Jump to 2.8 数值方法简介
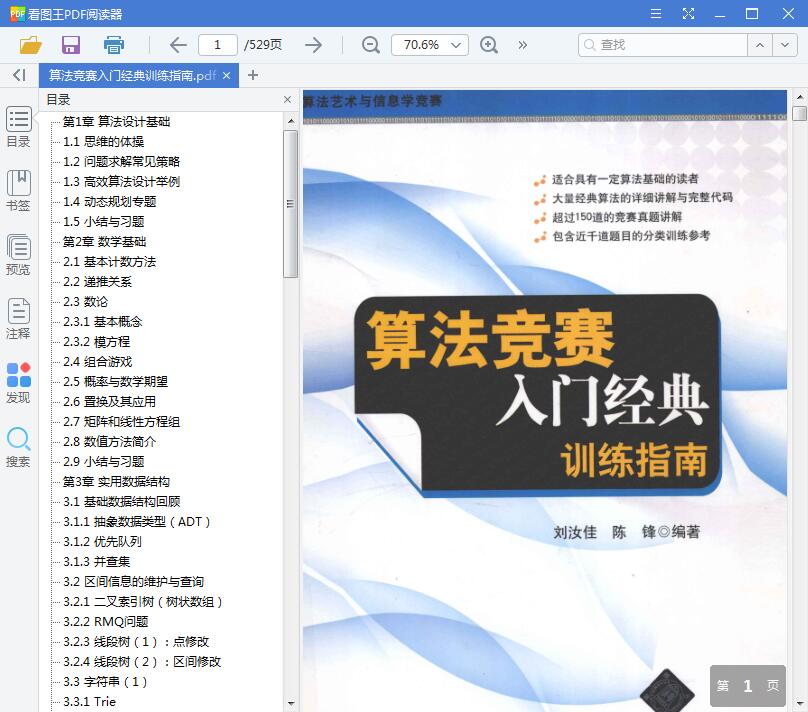The width and height of the screenshot is (808, 712). [109, 442]
